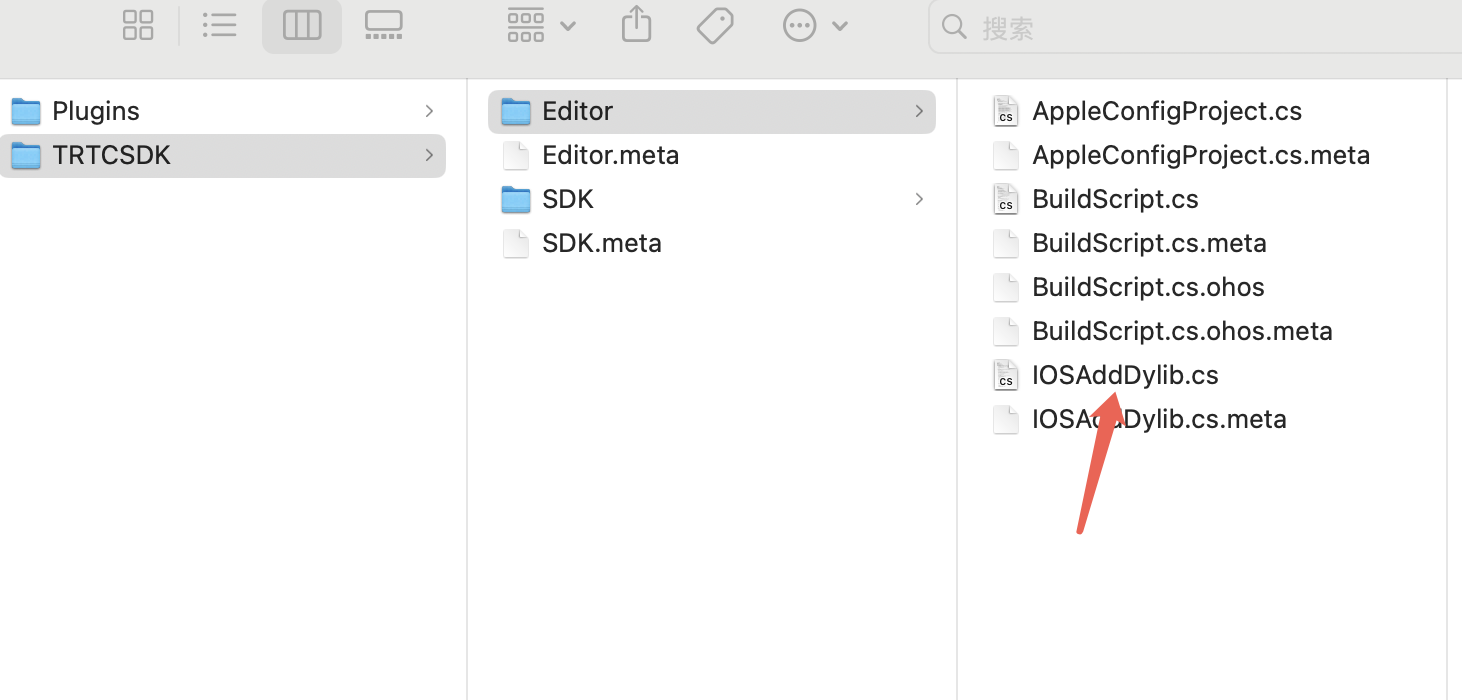Select BuildScript.cs.ohos file
The width and height of the screenshot is (1462, 700).
tap(1148, 287)
